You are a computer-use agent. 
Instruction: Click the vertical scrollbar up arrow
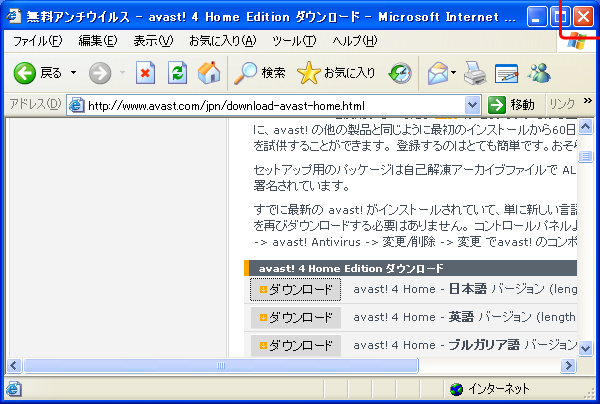(585, 127)
